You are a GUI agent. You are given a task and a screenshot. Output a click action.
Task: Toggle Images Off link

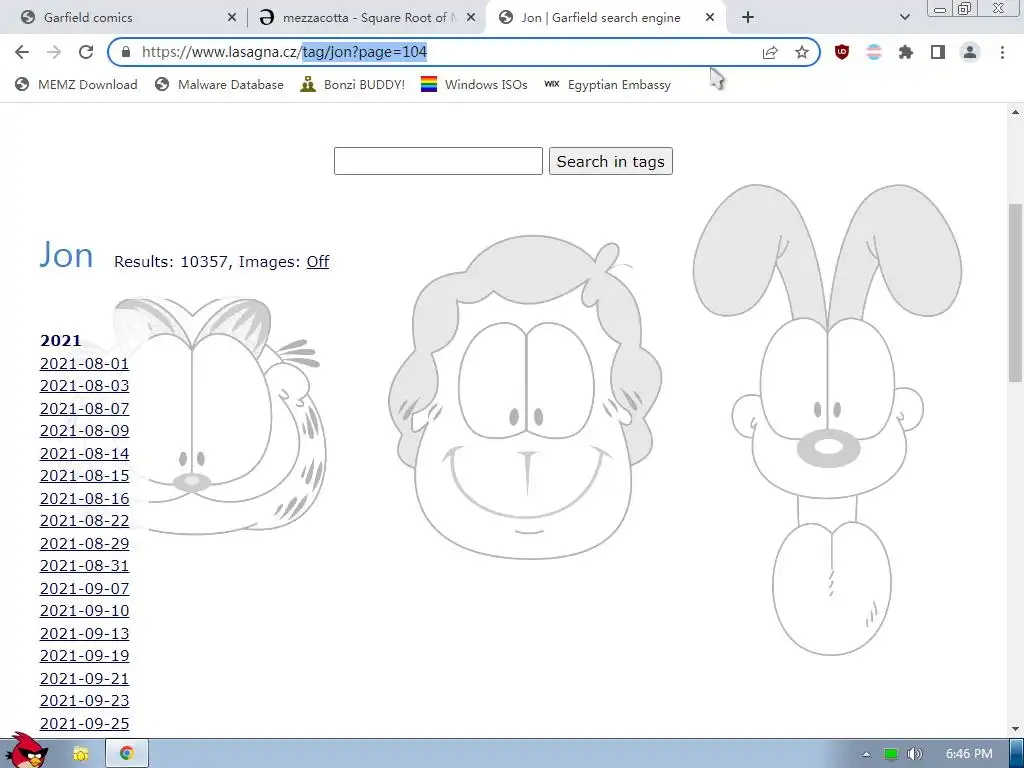(317, 262)
